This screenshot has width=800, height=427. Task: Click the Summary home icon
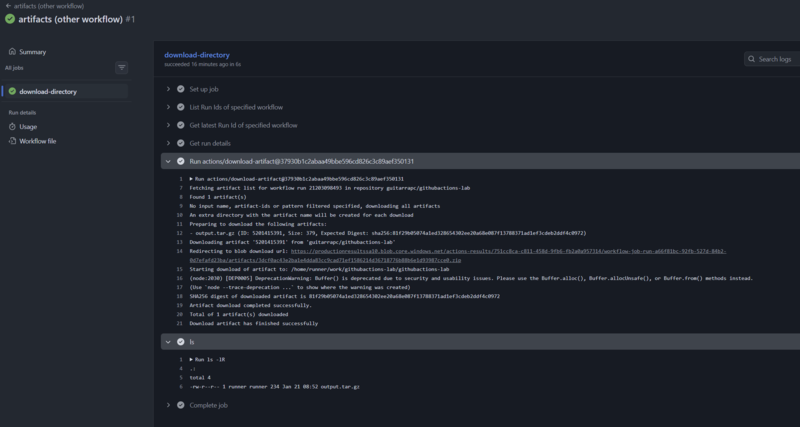tap(12, 52)
